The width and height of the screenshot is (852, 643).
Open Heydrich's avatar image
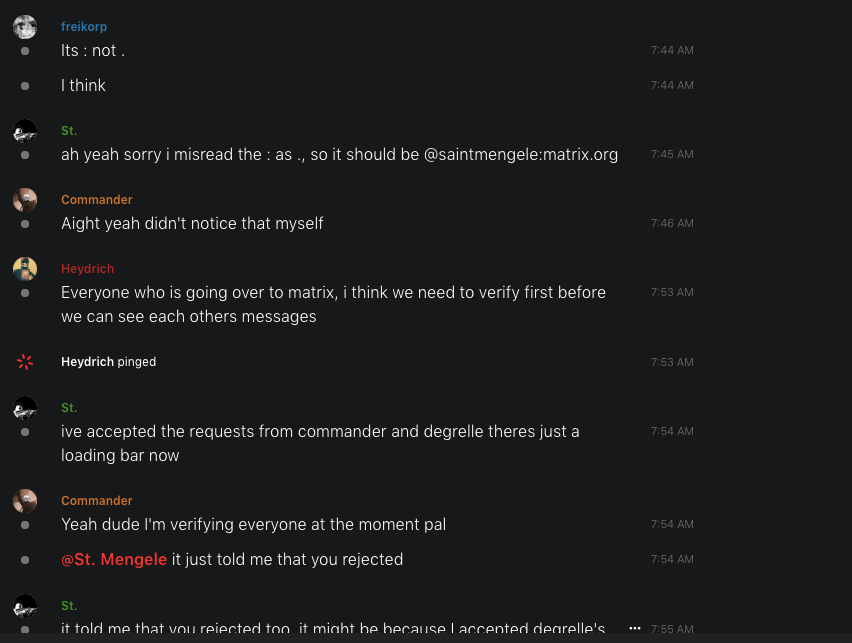point(25,269)
